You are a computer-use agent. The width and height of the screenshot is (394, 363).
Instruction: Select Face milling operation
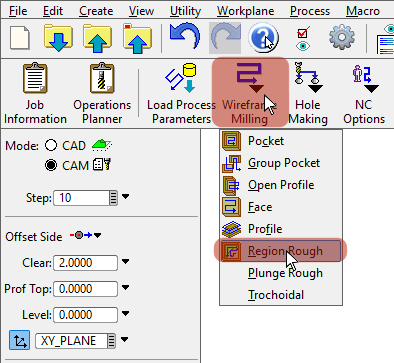coord(281,207)
